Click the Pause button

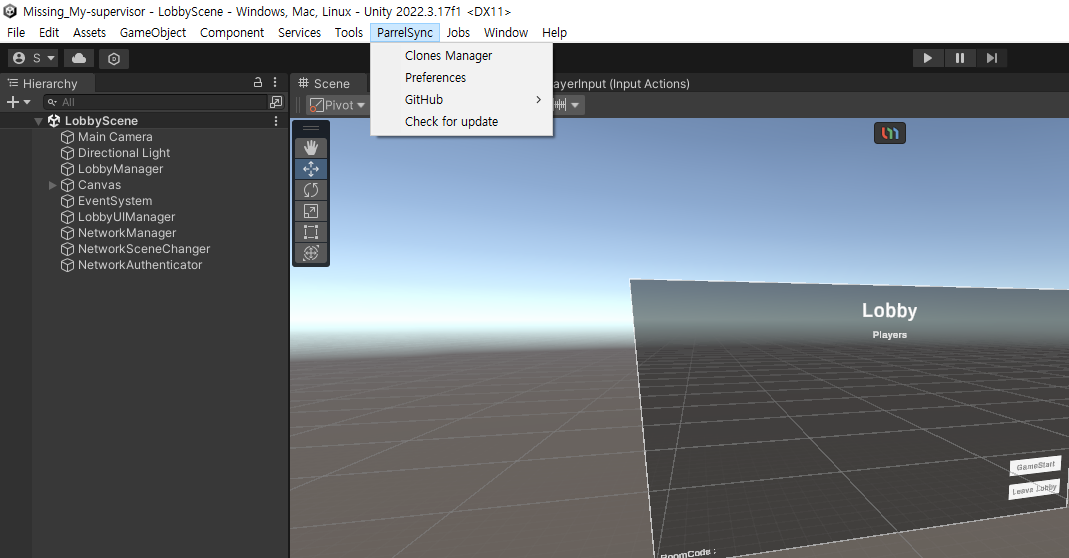pos(960,58)
